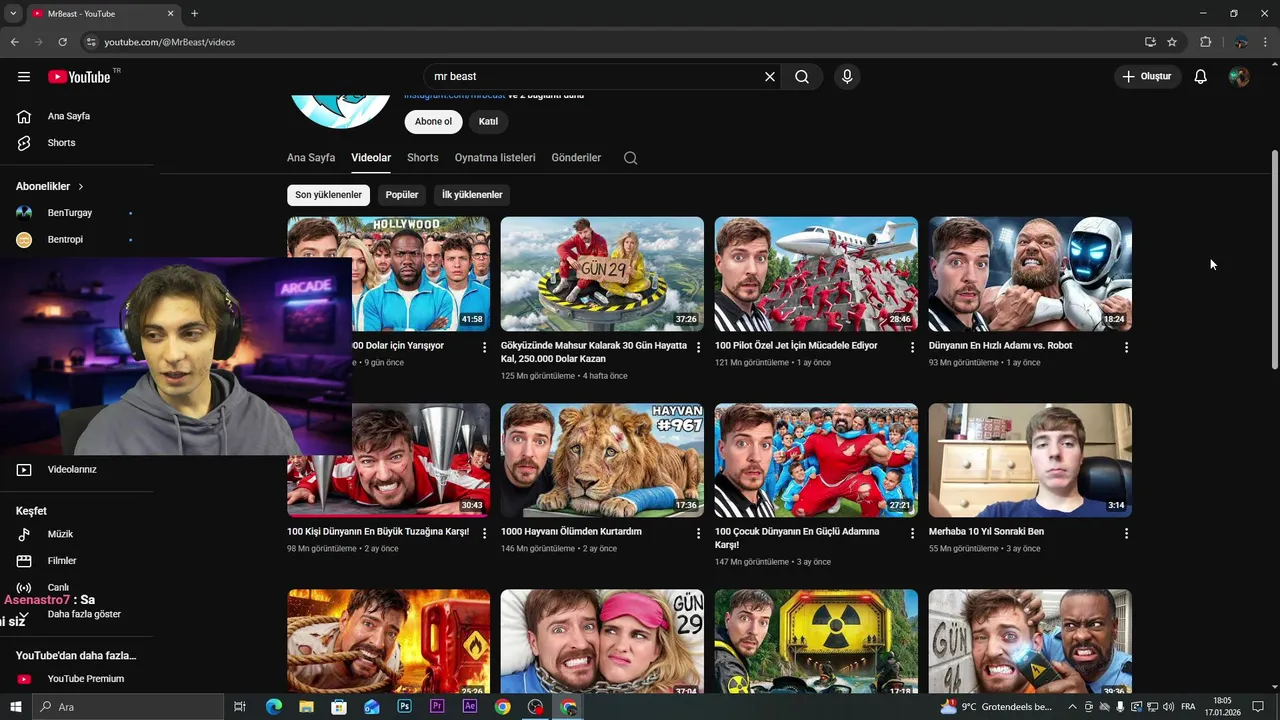The height and width of the screenshot is (720, 1280).
Task: Open the account avatar menu
Action: point(1239,77)
